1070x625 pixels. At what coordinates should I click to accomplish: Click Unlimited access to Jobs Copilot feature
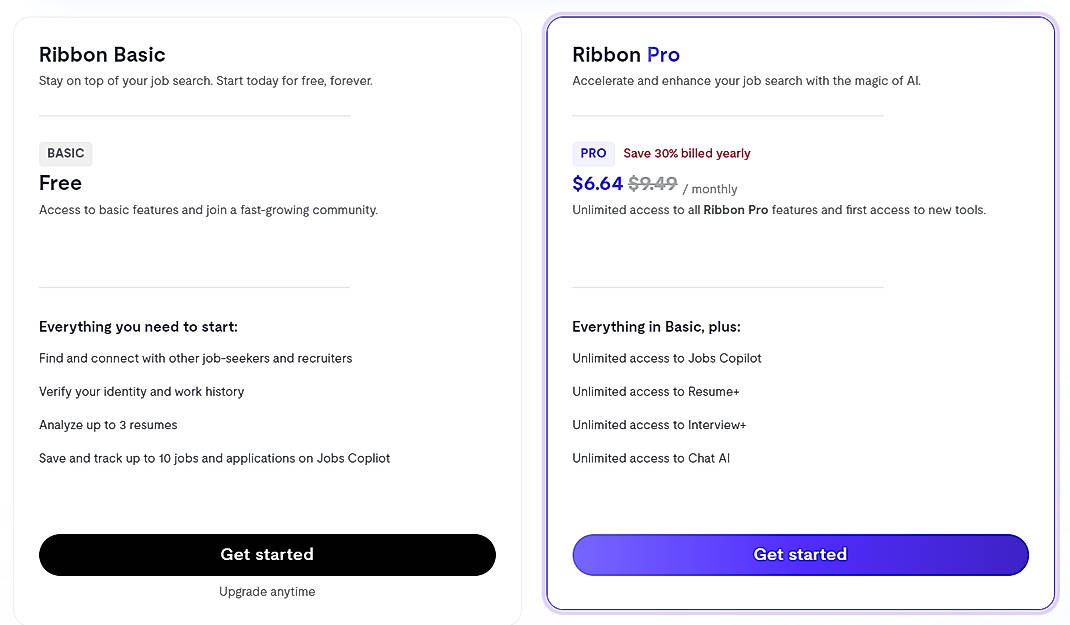pyautogui.click(x=666, y=358)
